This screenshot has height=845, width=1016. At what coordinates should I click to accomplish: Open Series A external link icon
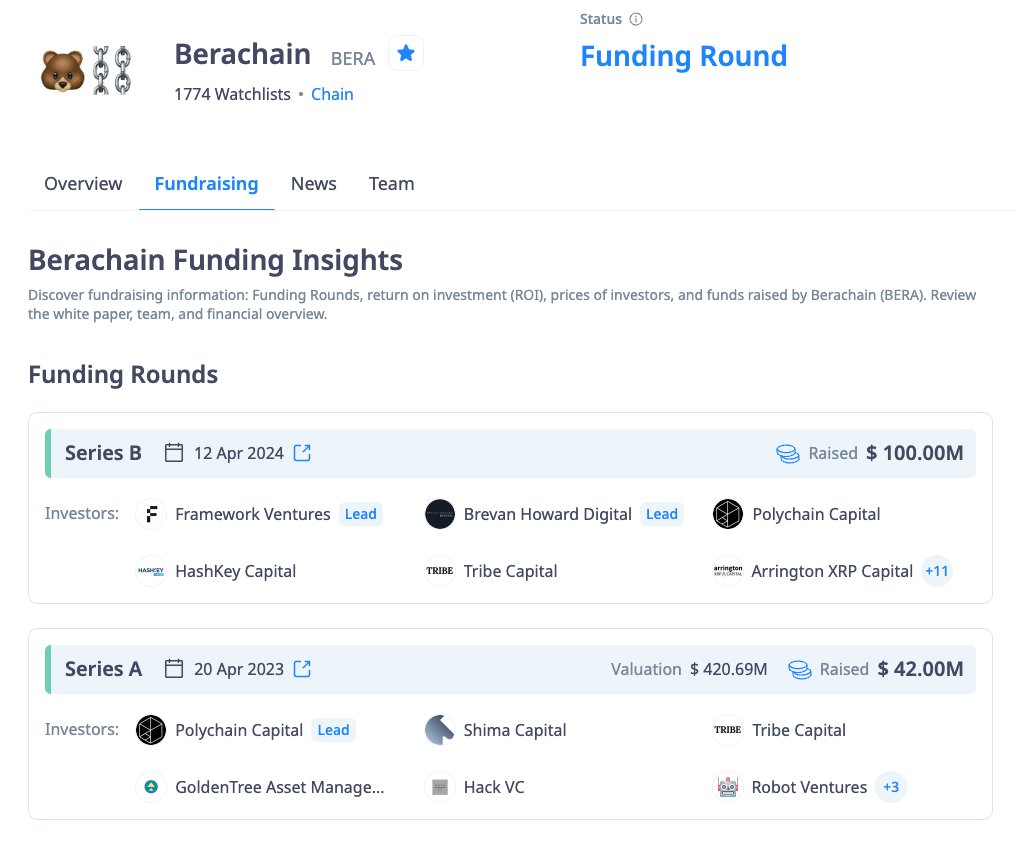click(x=302, y=669)
